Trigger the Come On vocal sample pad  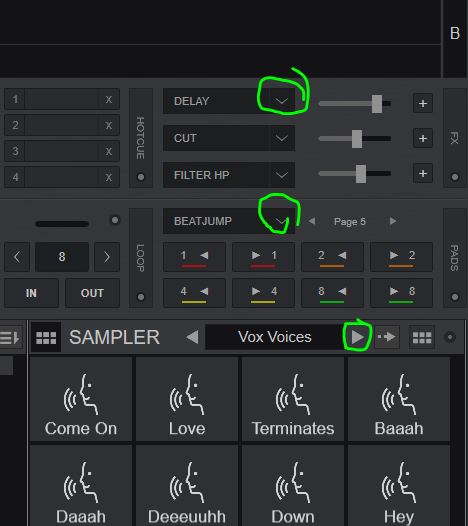tap(81, 399)
